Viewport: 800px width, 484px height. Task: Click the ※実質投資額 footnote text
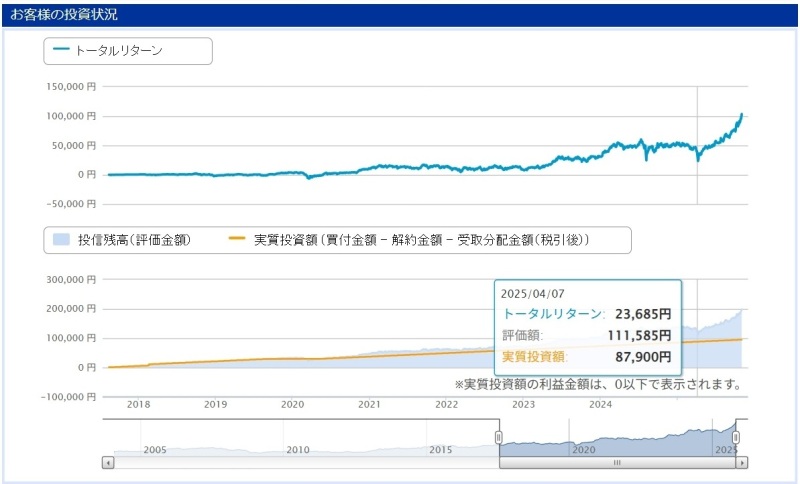point(597,384)
